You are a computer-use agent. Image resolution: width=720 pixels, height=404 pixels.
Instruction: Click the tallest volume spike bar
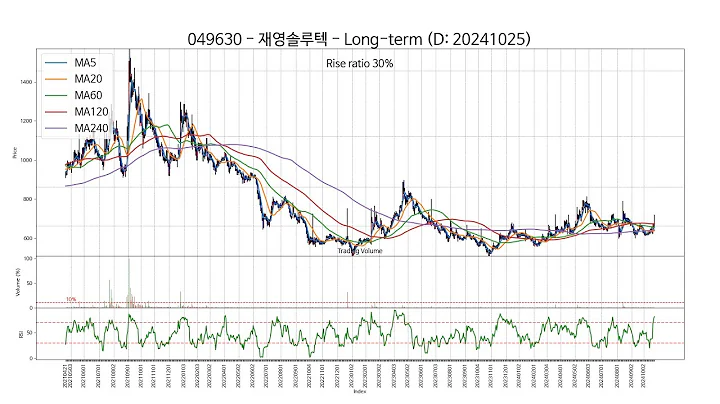click(x=129, y=283)
